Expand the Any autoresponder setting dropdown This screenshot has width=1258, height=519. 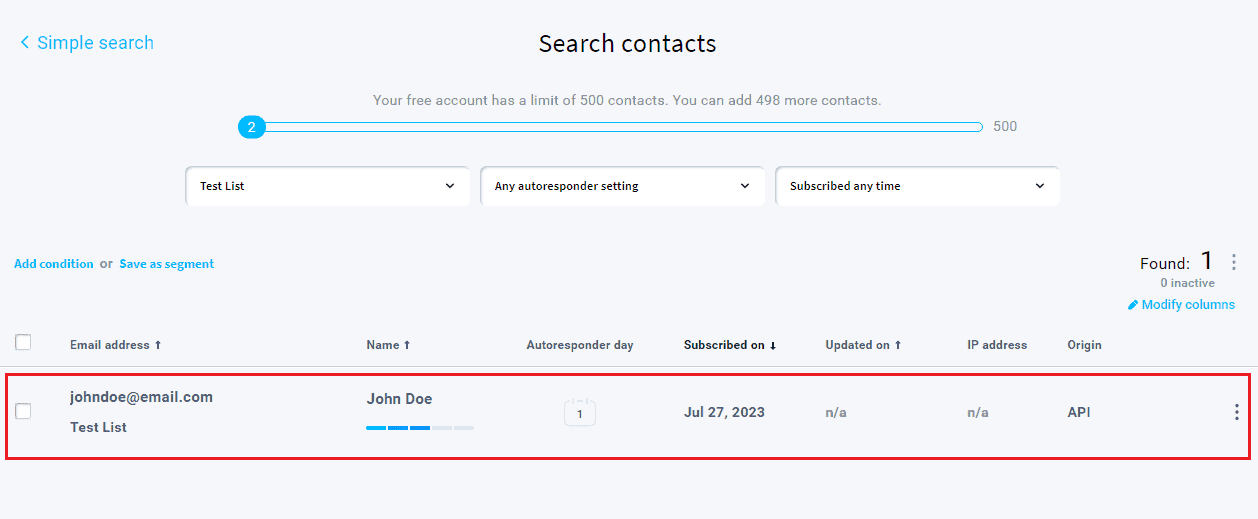622,186
